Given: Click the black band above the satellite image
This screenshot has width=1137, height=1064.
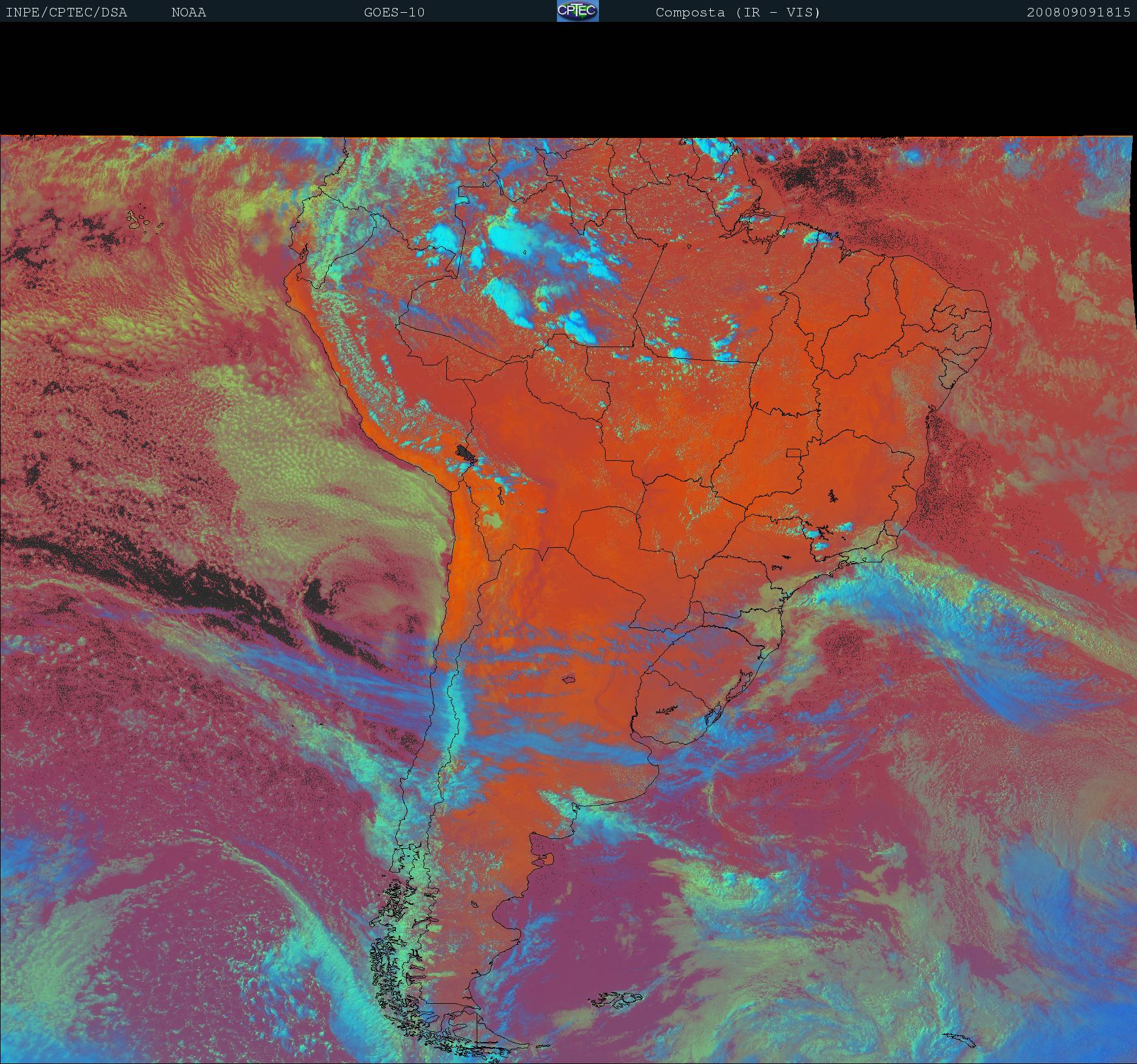Looking at the screenshot, I should (568, 79).
